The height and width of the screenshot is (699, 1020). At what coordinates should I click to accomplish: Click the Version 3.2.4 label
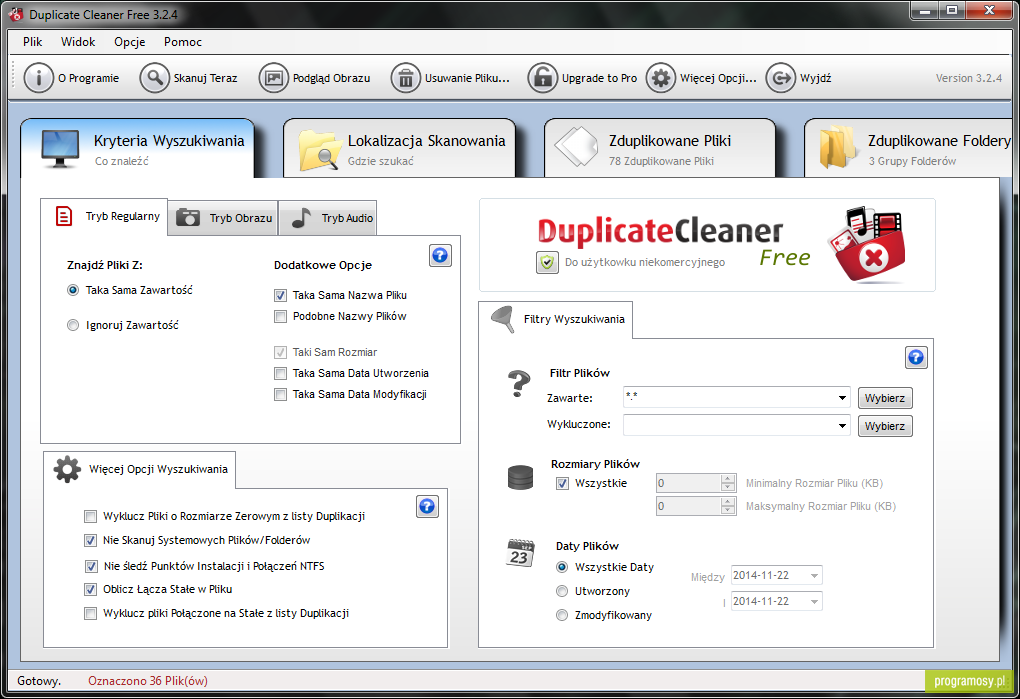click(969, 78)
